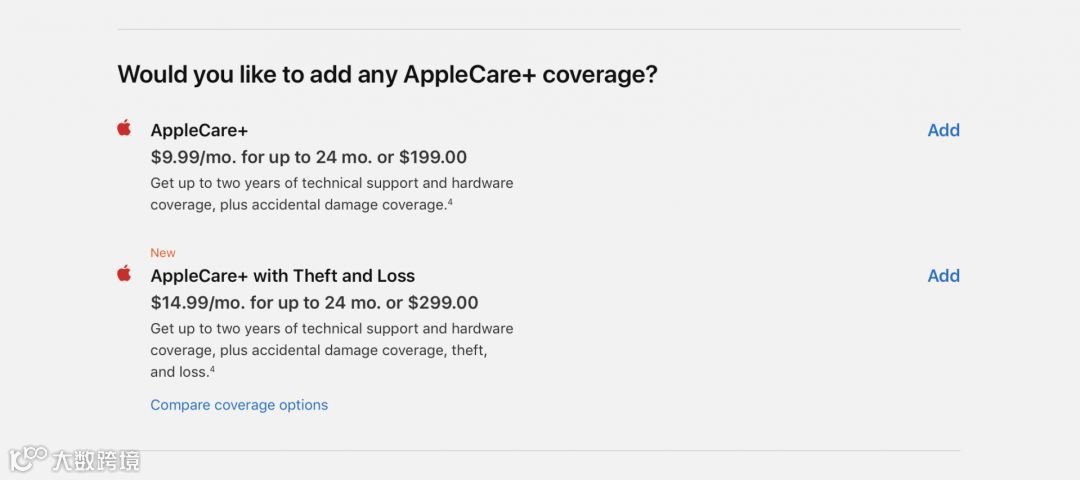Image resolution: width=1080 pixels, height=480 pixels.
Task: Add the basic AppleCare+ plan
Action: pos(943,130)
